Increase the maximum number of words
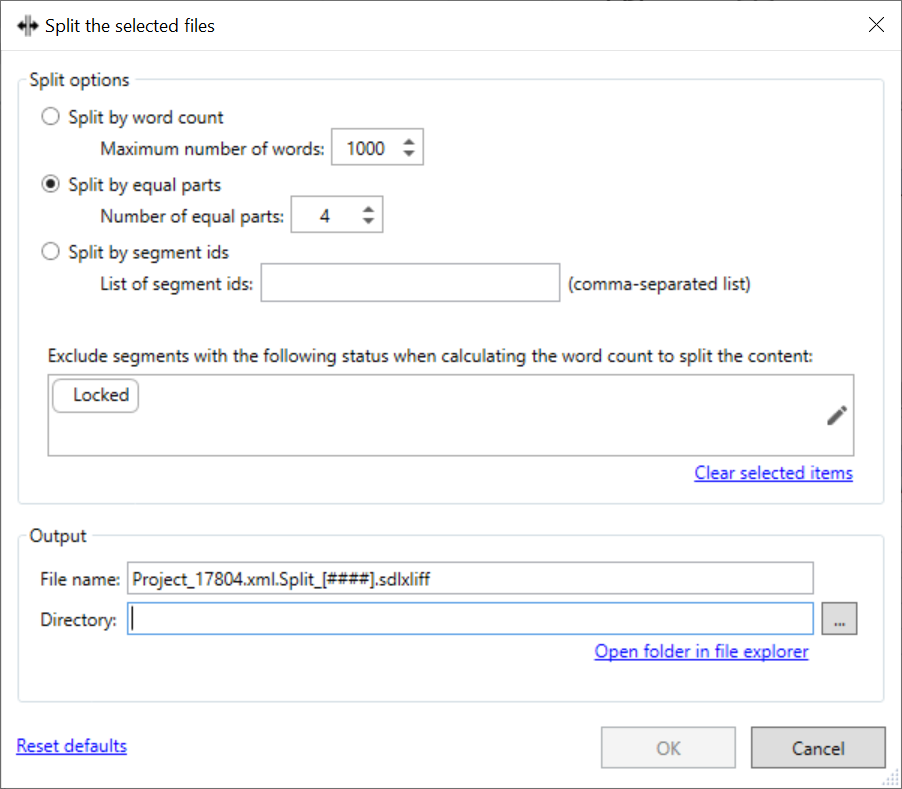Viewport: 902px width, 789px height. [408, 142]
